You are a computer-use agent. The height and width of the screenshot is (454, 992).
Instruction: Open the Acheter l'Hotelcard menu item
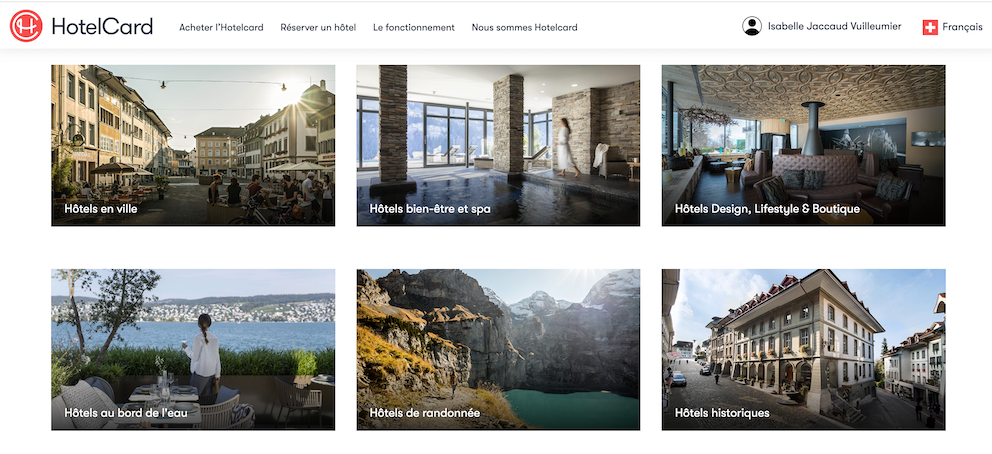pyautogui.click(x=221, y=28)
